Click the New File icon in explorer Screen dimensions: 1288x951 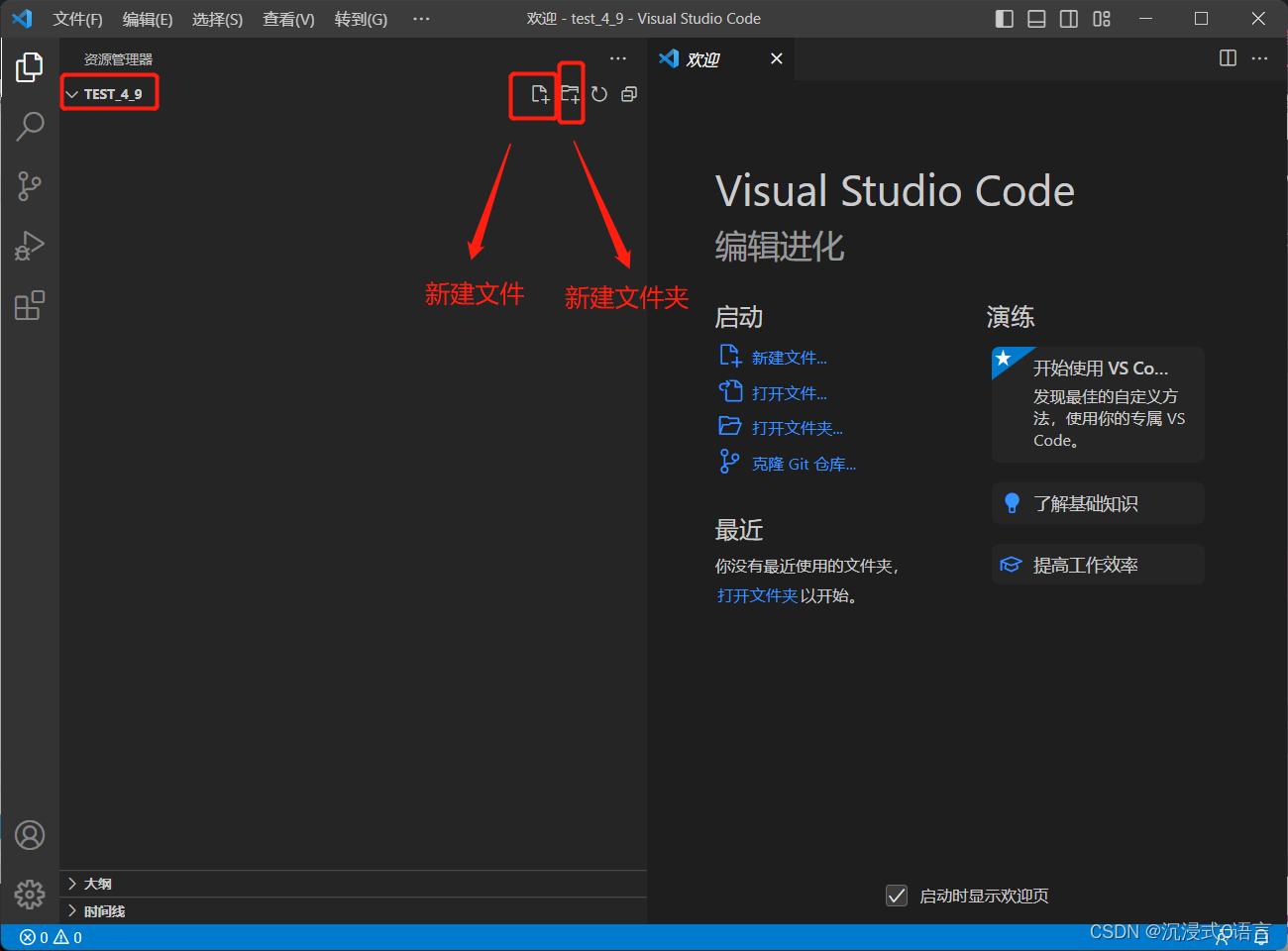click(540, 94)
